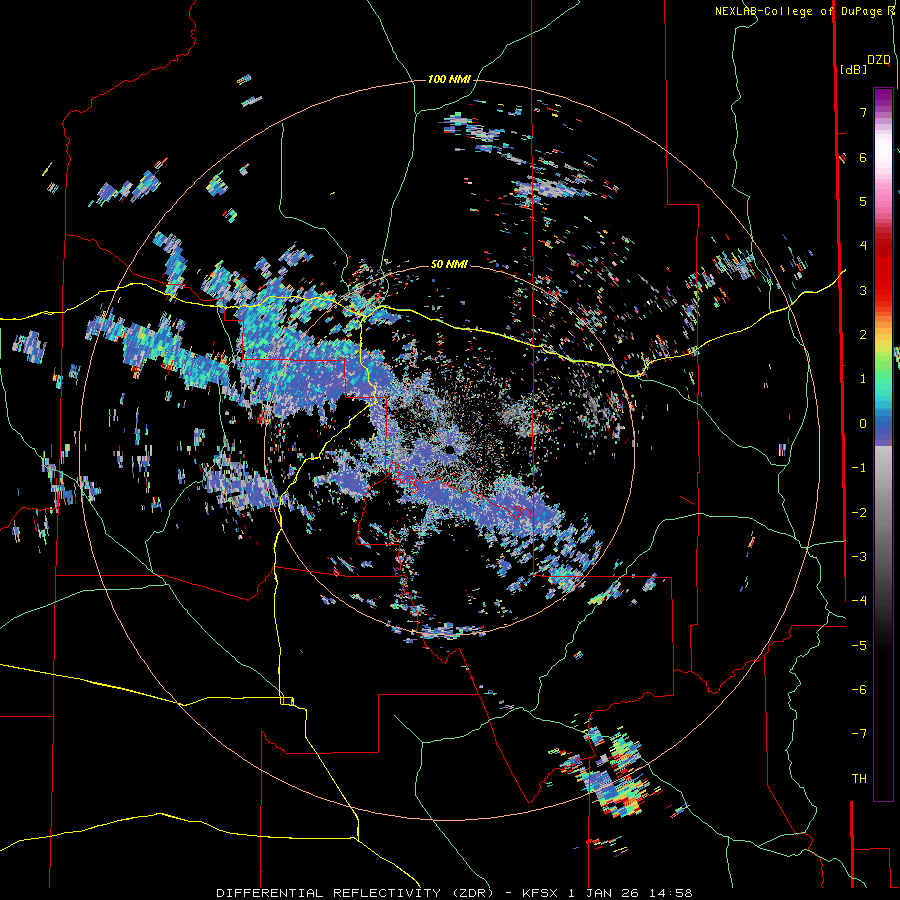Screen dimensions: 900x900
Task: Click the -5 value on the color scale
Action: pos(859,646)
